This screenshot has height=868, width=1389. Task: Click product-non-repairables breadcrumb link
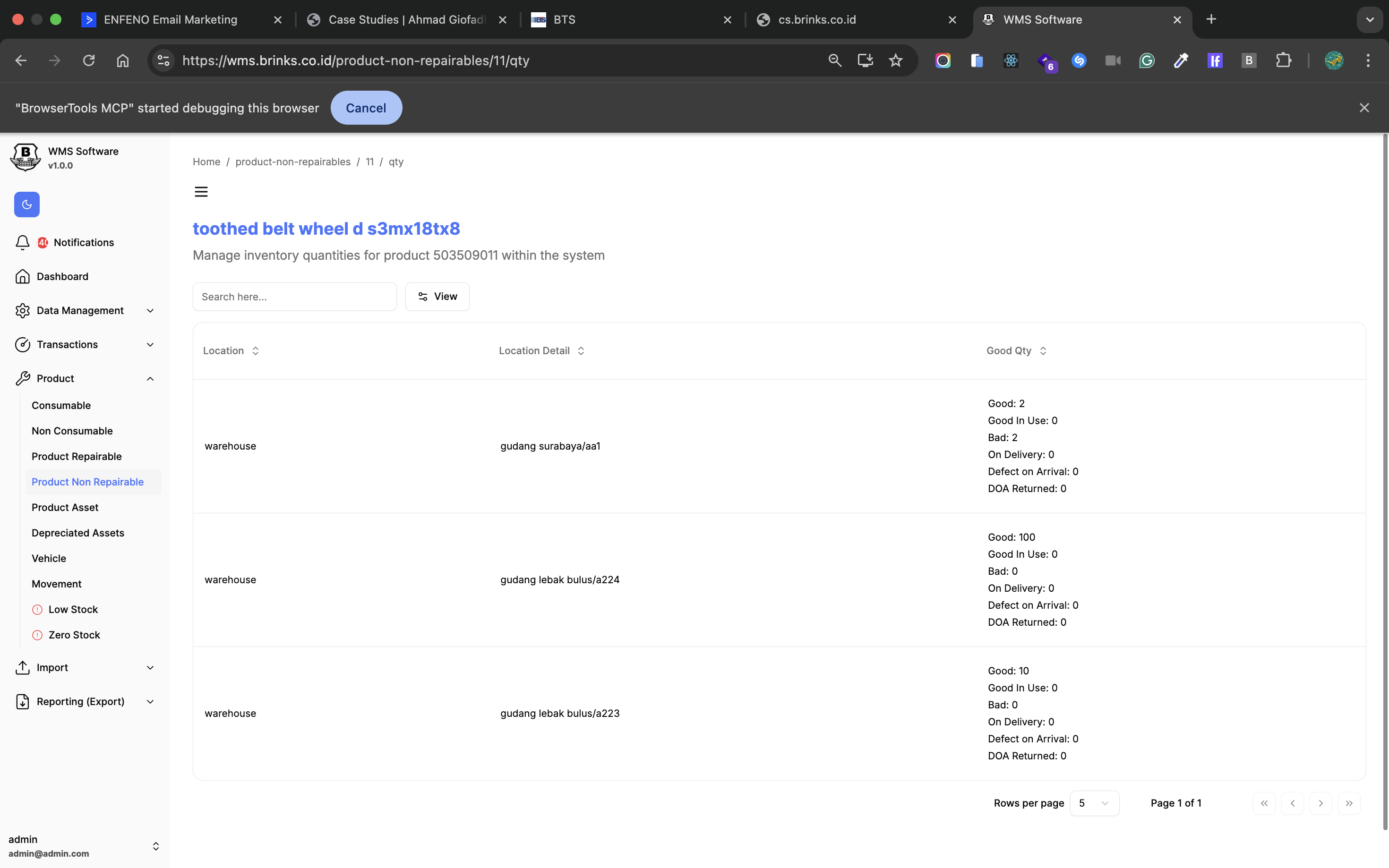click(293, 162)
